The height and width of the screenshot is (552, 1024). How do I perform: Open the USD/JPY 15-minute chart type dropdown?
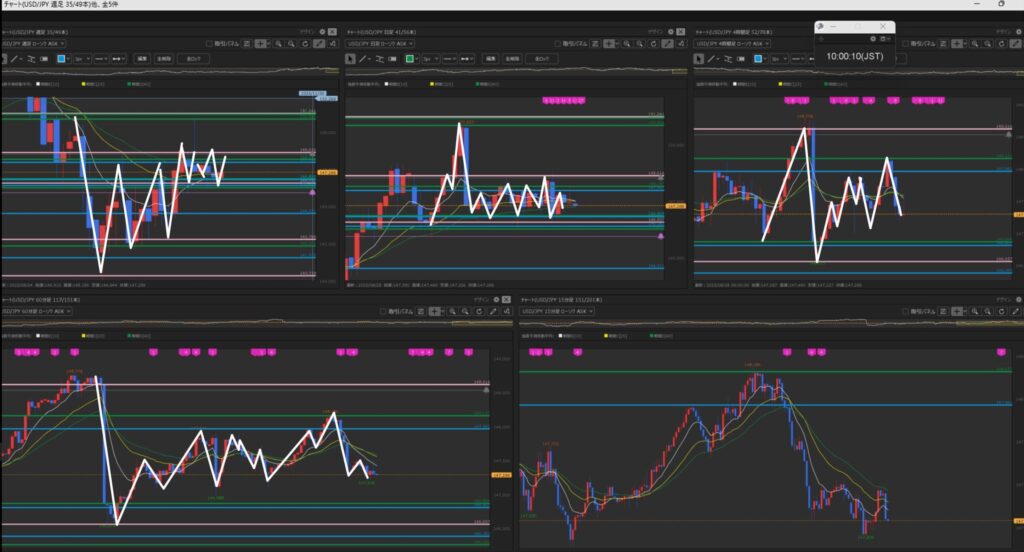[557, 312]
